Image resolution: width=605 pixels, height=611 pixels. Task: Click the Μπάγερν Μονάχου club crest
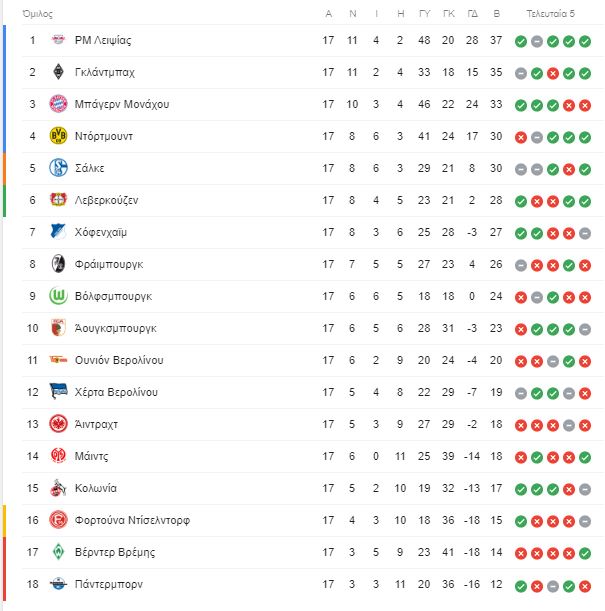click(x=58, y=104)
